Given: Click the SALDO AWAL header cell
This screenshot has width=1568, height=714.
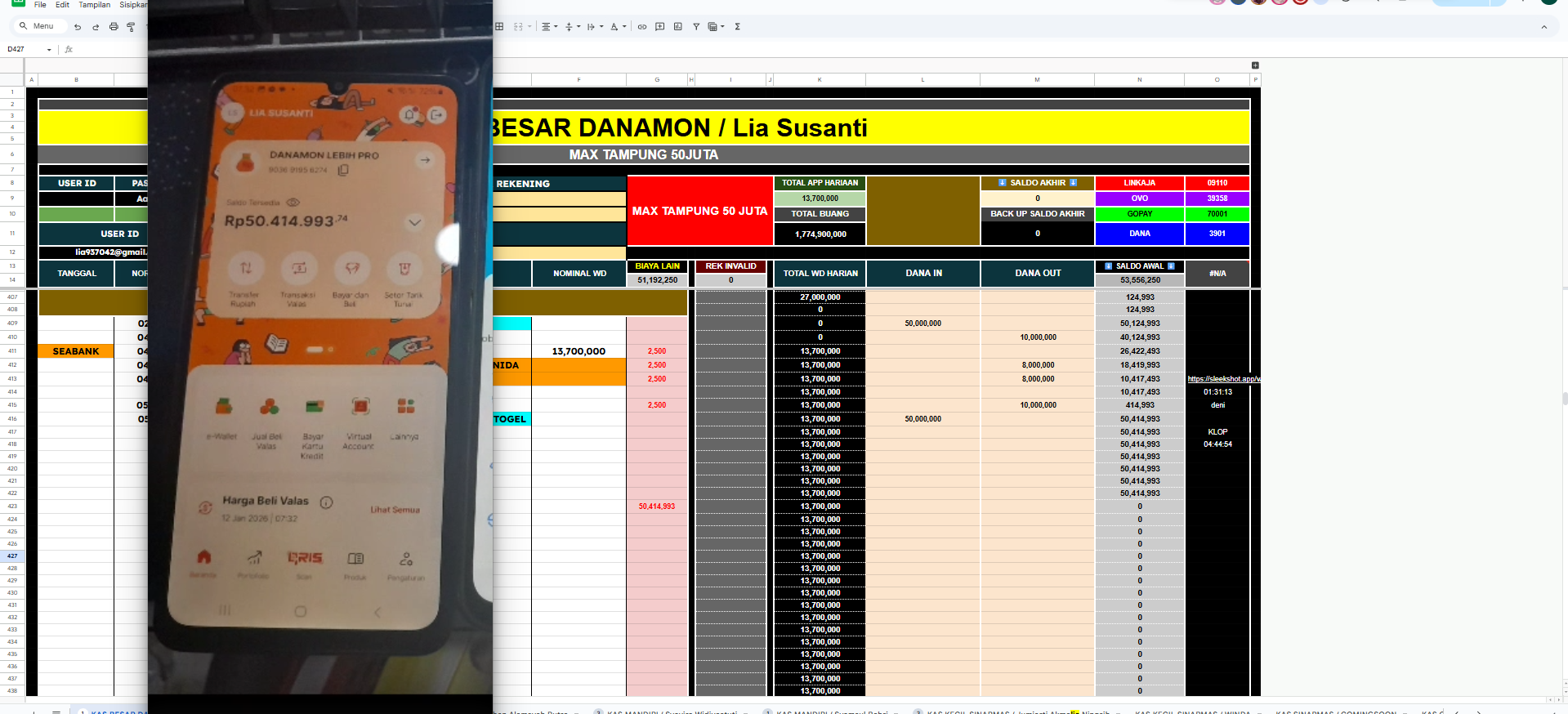Looking at the screenshot, I should click(x=1139, y=266).
